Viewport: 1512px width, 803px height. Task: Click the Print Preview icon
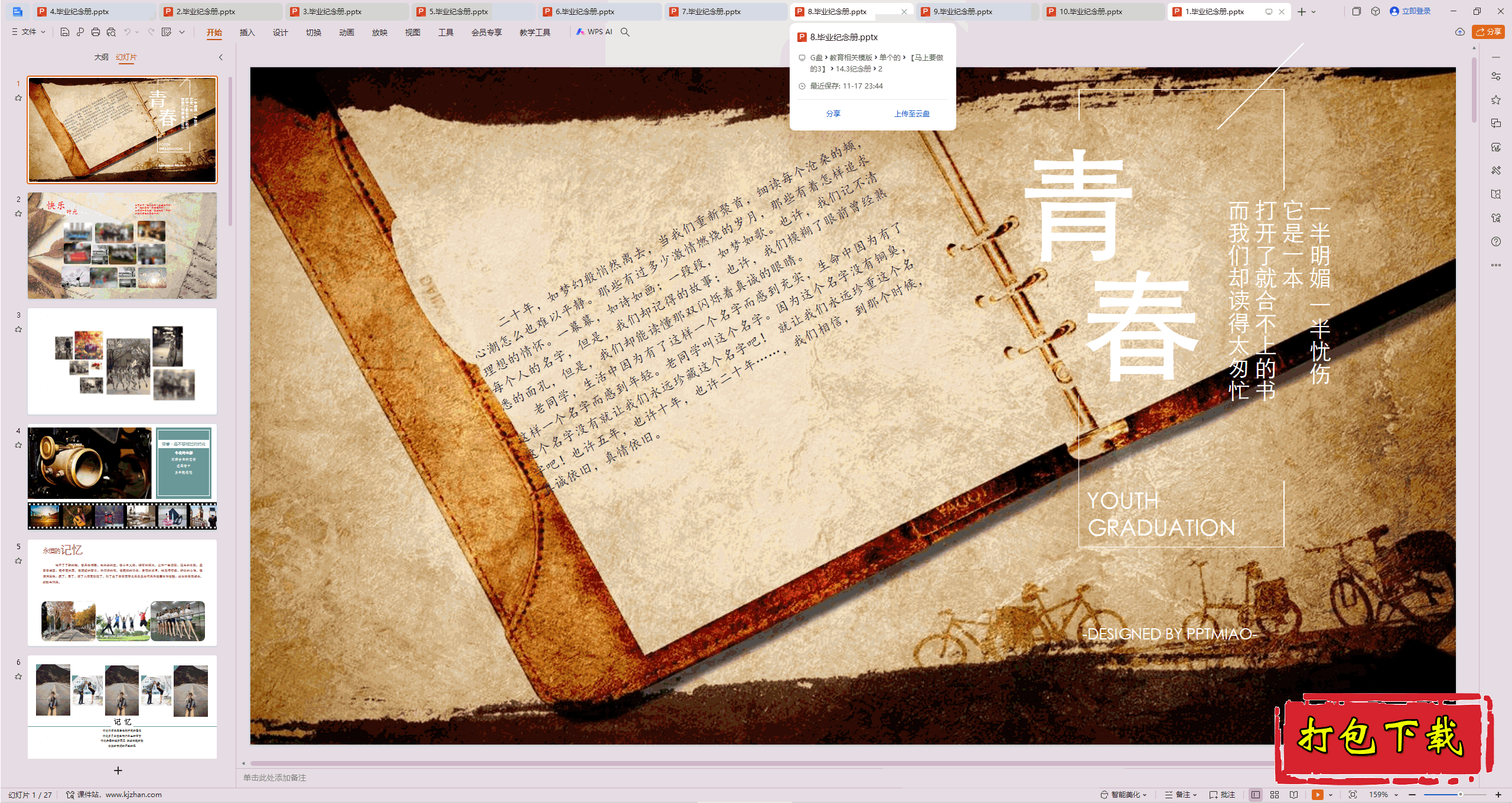pos(111,32)
